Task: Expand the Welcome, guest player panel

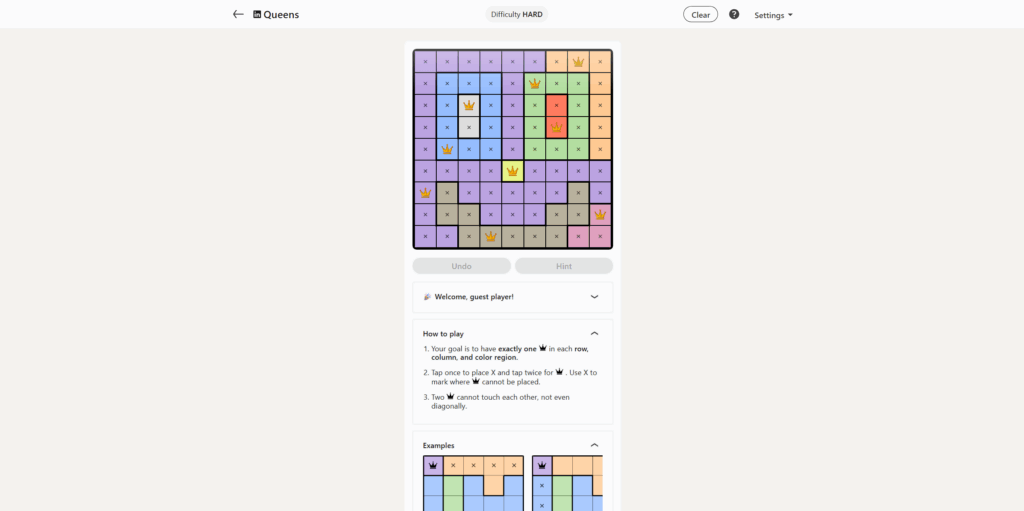Action: point(594,297)
